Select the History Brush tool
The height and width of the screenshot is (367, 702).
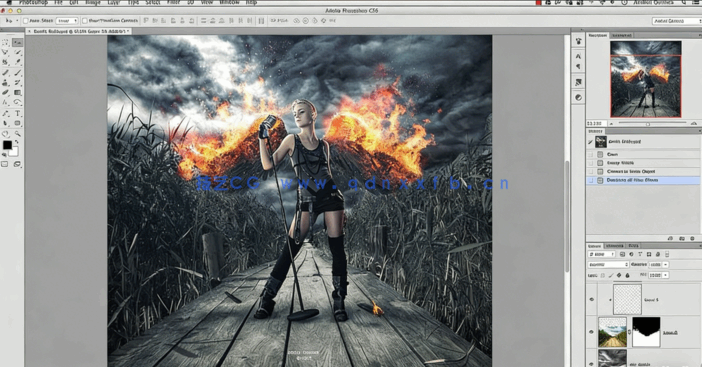pyautogui.click(x=17, y=83)
